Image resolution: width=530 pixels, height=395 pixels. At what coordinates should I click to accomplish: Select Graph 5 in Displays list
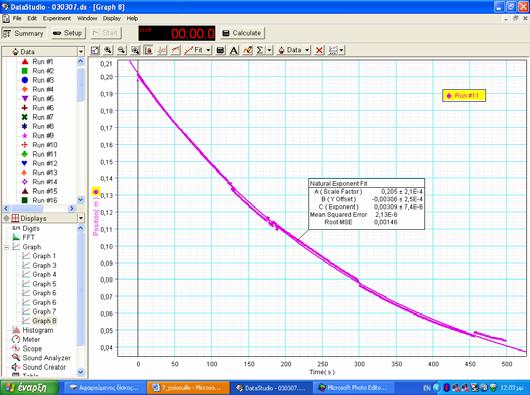[x=44, y=284]
